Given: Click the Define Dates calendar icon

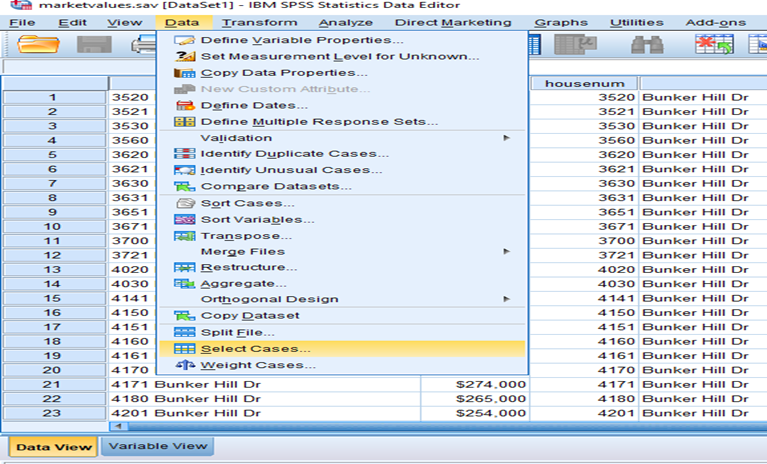Looking at the screenshot, I should pyautogui.click(x=184, y=106).
